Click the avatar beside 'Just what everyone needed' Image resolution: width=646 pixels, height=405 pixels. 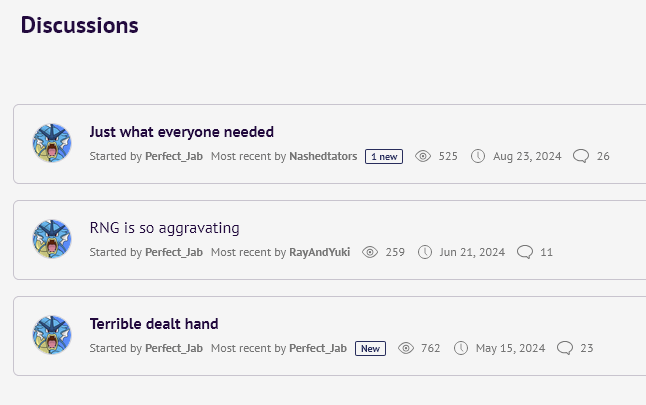[52, 143]
